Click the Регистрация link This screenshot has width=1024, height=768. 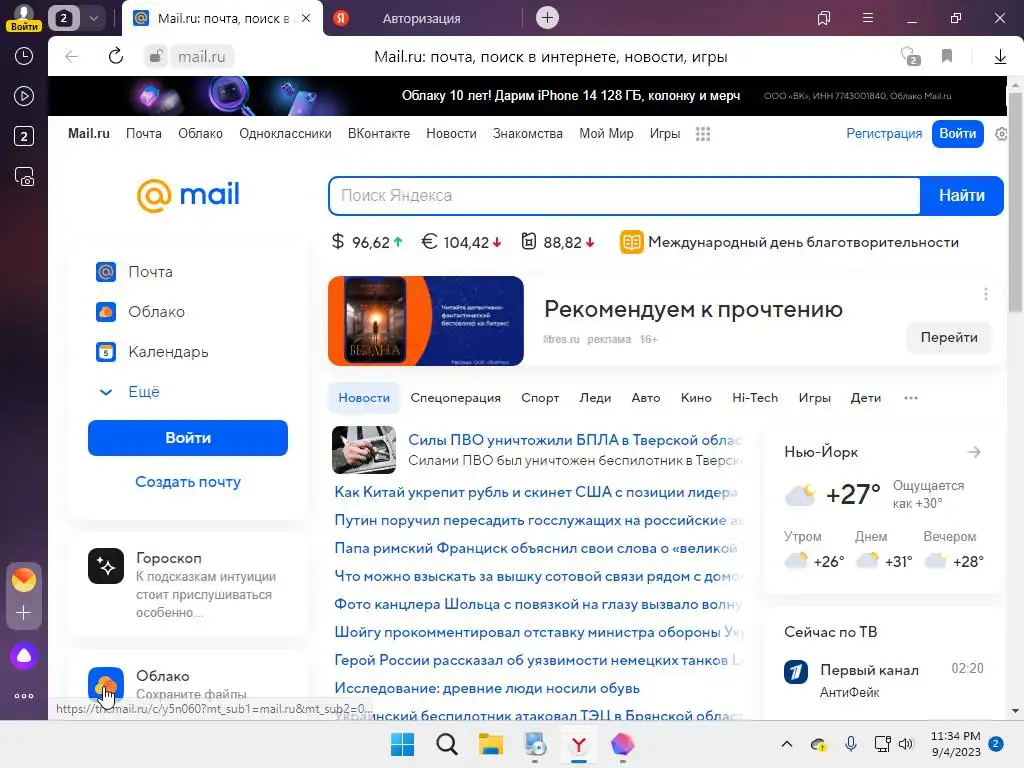click(884, 134)
